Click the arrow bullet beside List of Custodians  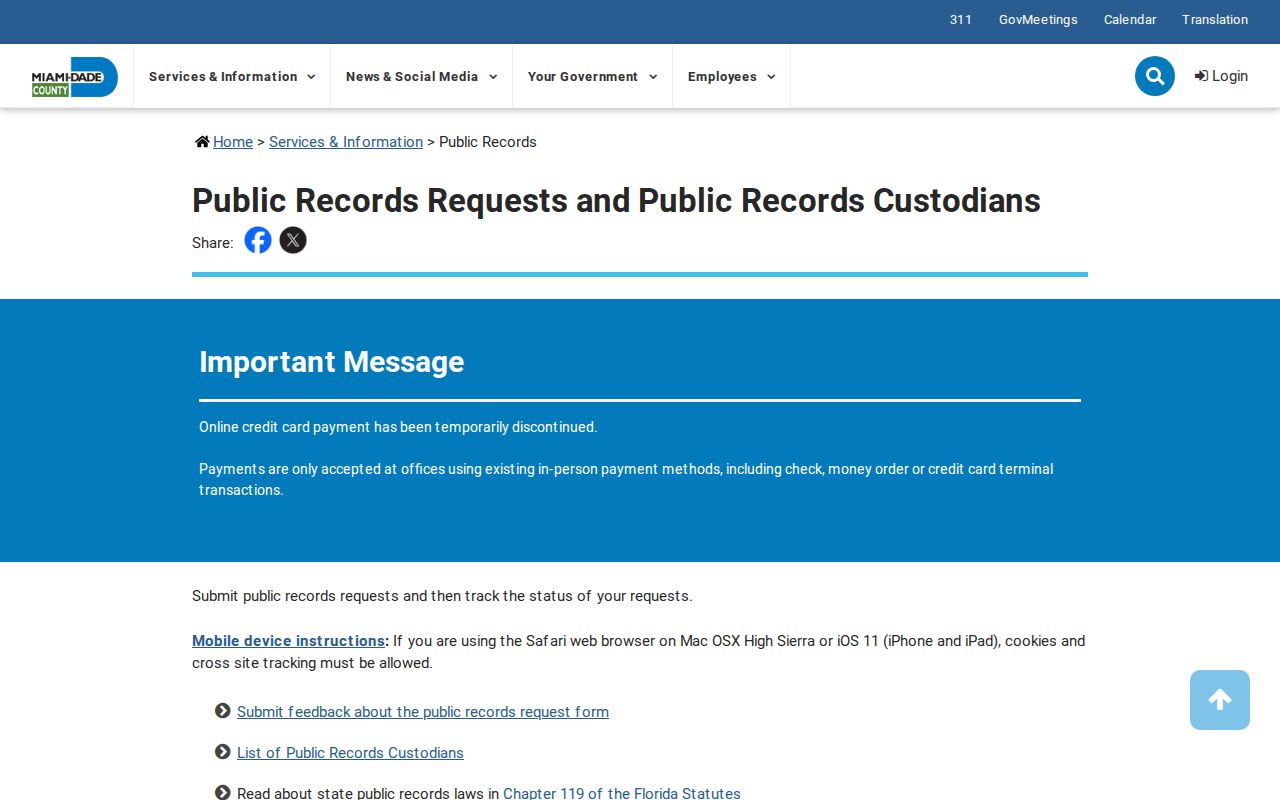point(223,752)
